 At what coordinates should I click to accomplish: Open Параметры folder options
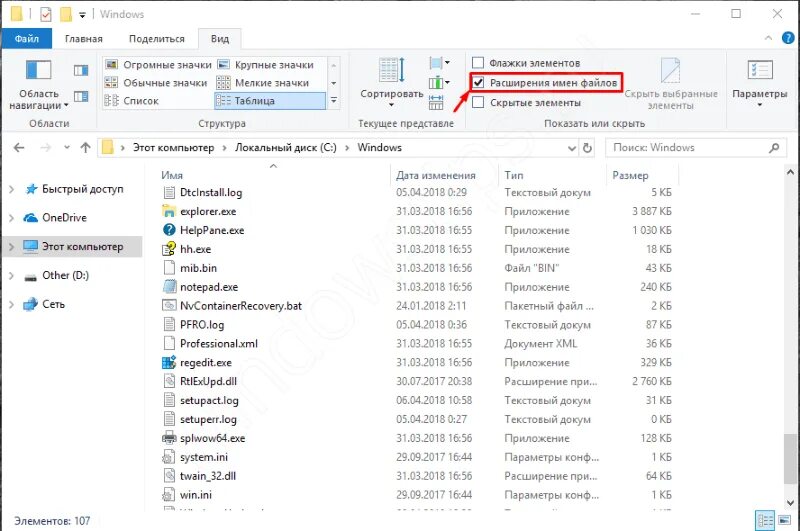(x=760, y=84)
